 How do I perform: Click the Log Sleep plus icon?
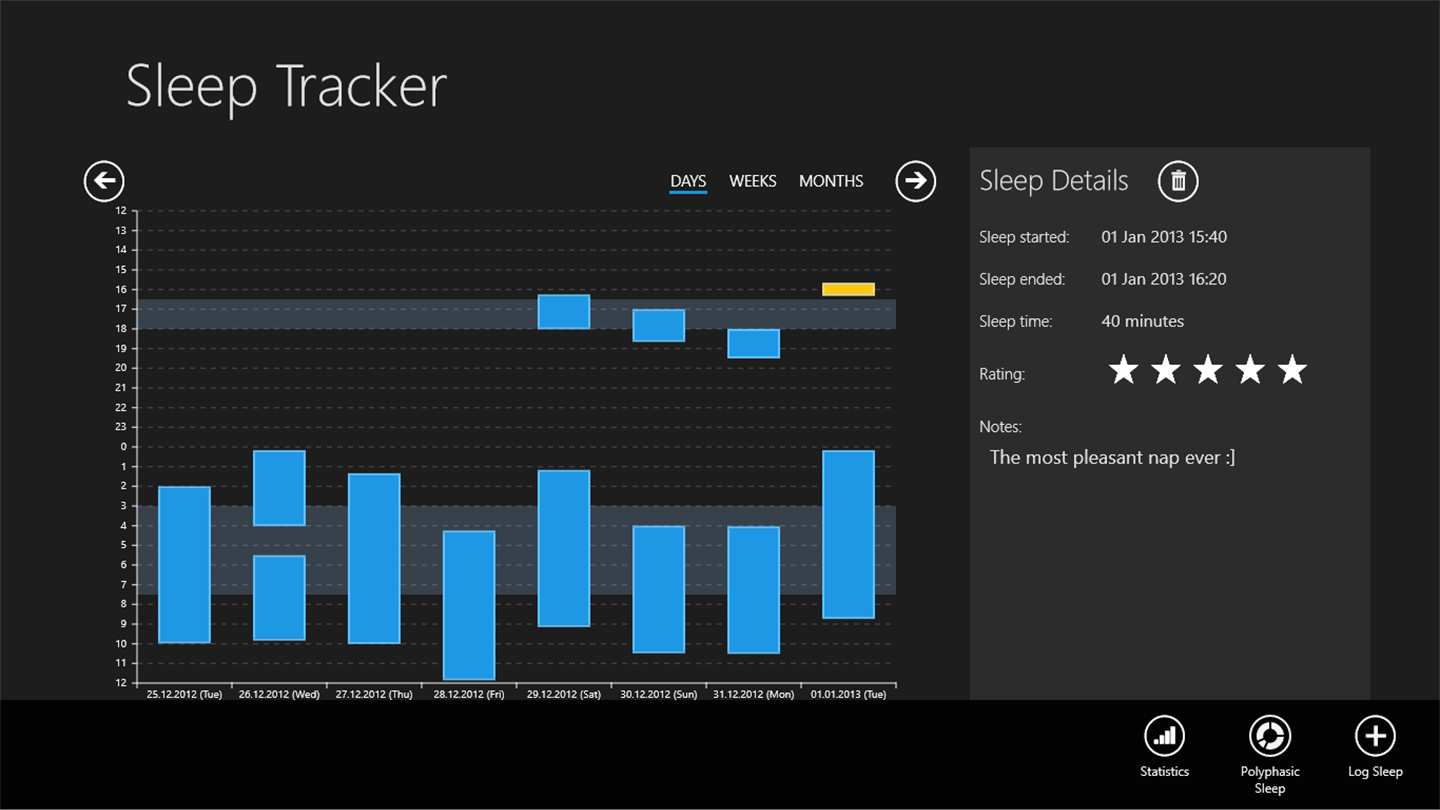1375,737
